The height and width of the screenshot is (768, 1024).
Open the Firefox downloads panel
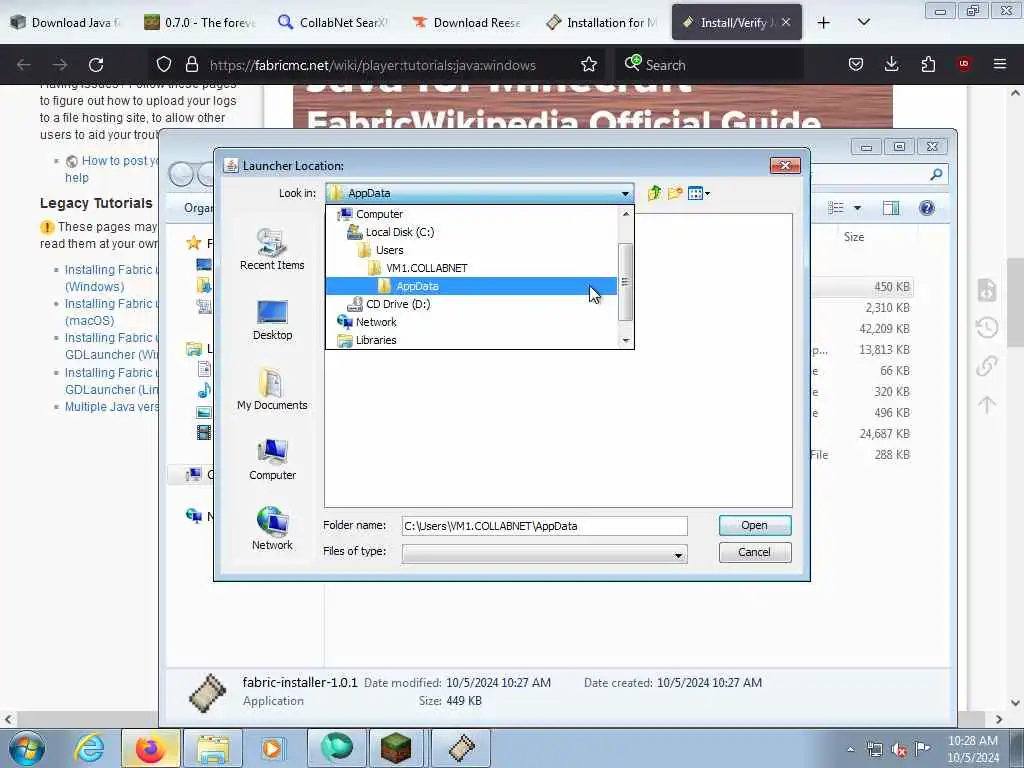891,64
